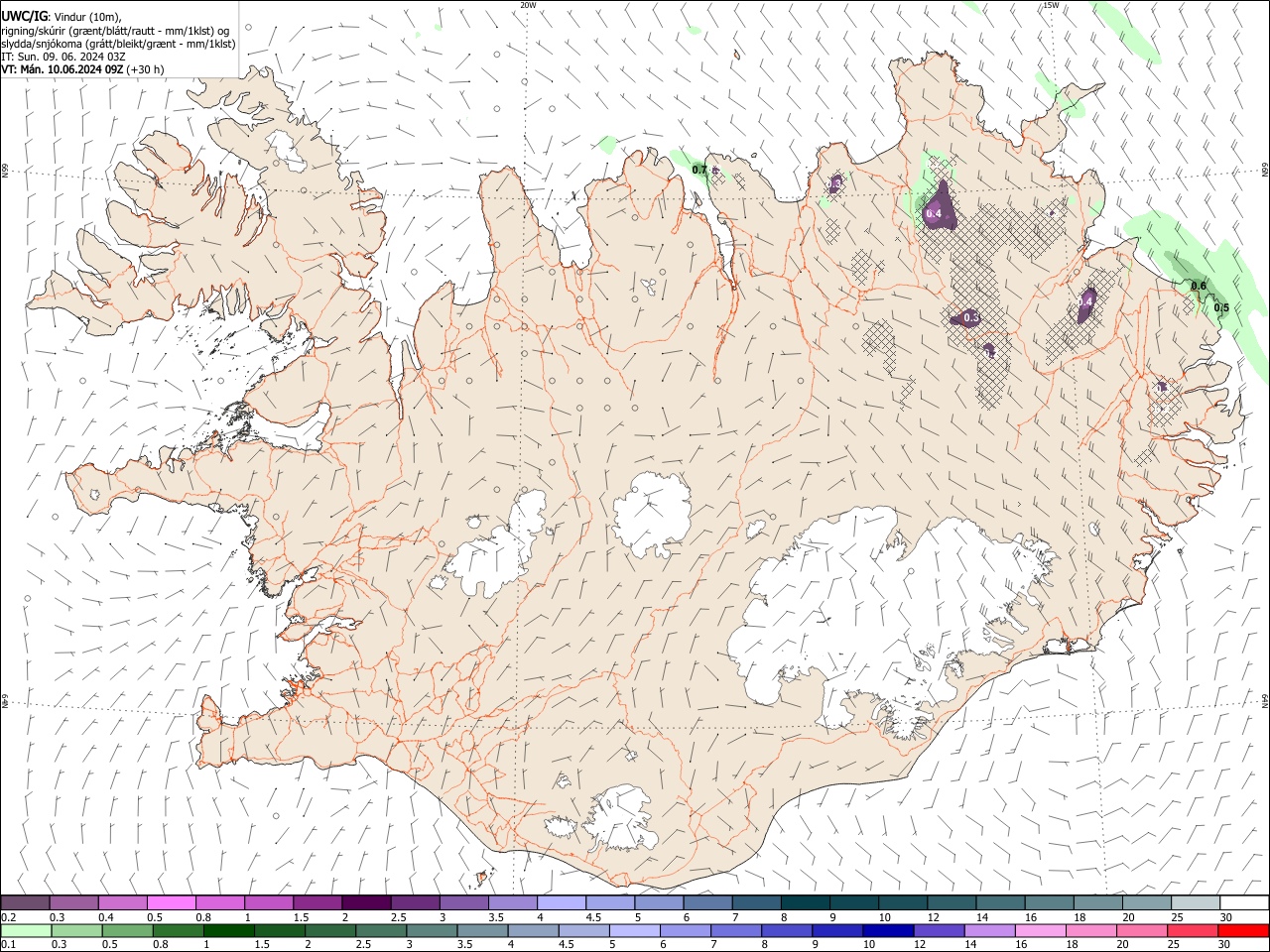Click the '15W' longitude label
The width and height of the screenshot is (1270, 952).
(1051, 5)
